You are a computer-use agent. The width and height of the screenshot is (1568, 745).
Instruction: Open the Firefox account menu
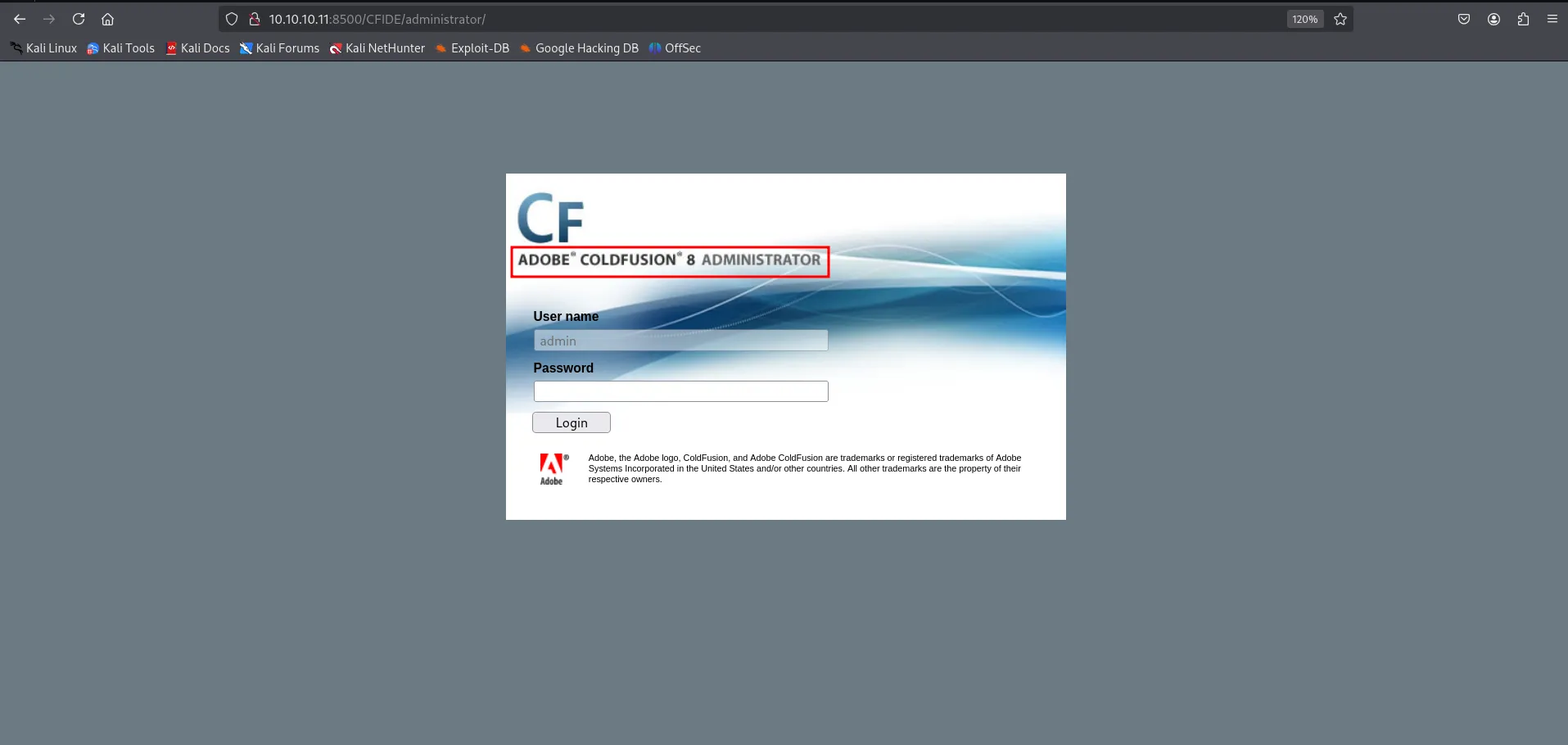[1493, 19]
